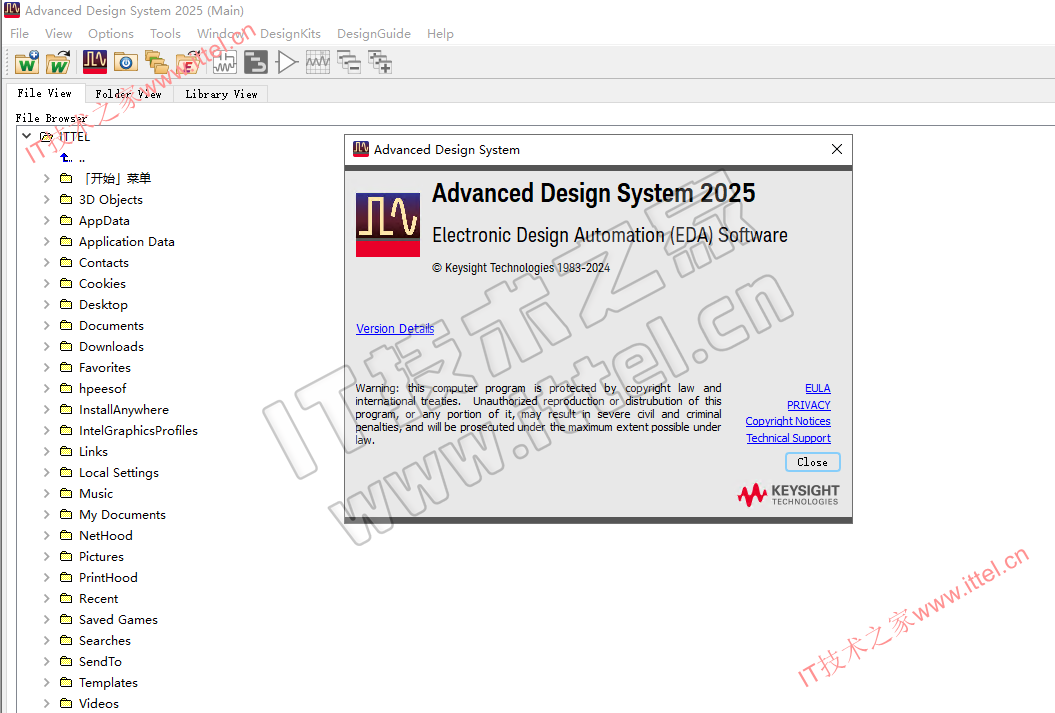
Task: Click the folder icon beside Links
Action: coord(66,451)
